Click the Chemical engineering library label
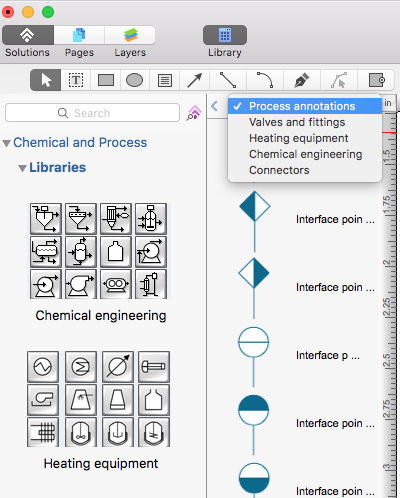The width and height of the screenshot is (400, 498). point(101,316)
